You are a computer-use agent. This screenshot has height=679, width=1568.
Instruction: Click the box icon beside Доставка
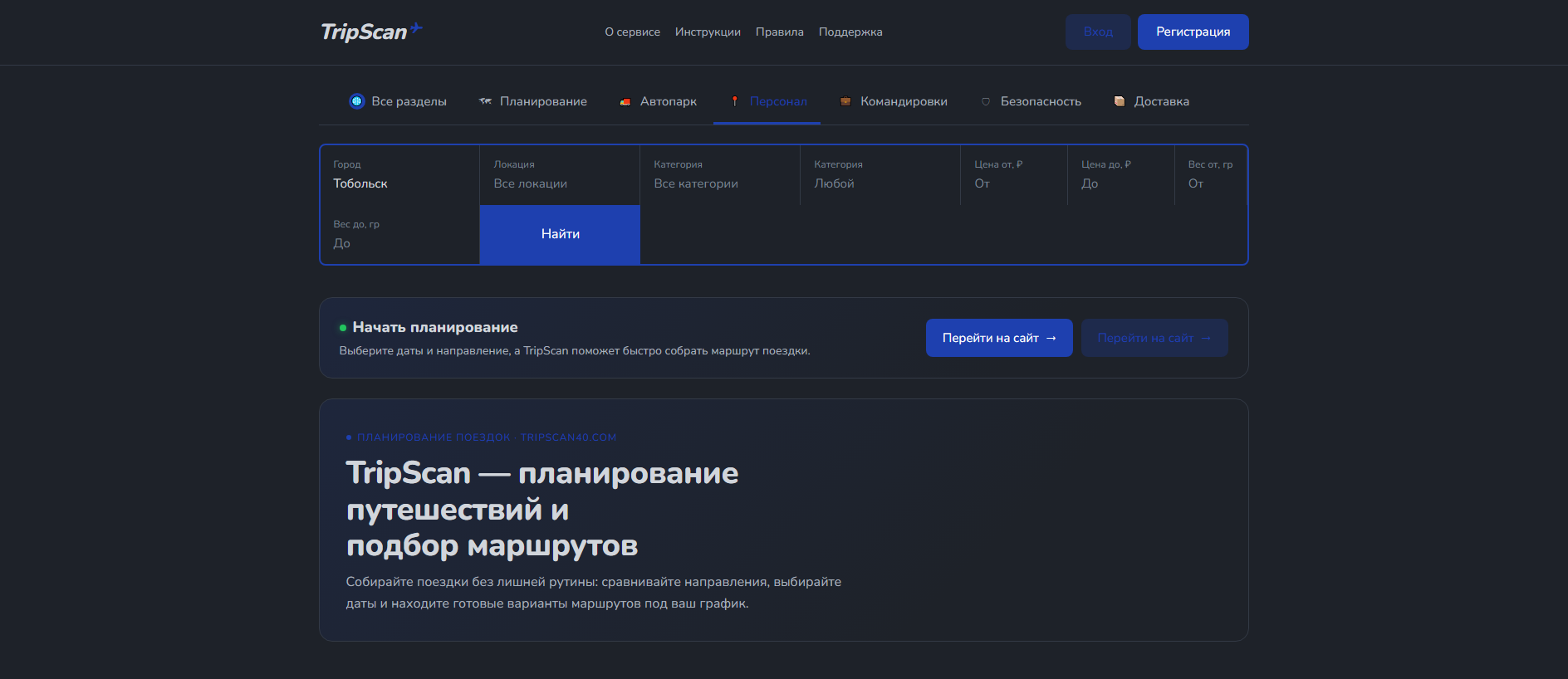click(x=1120, y=101)
